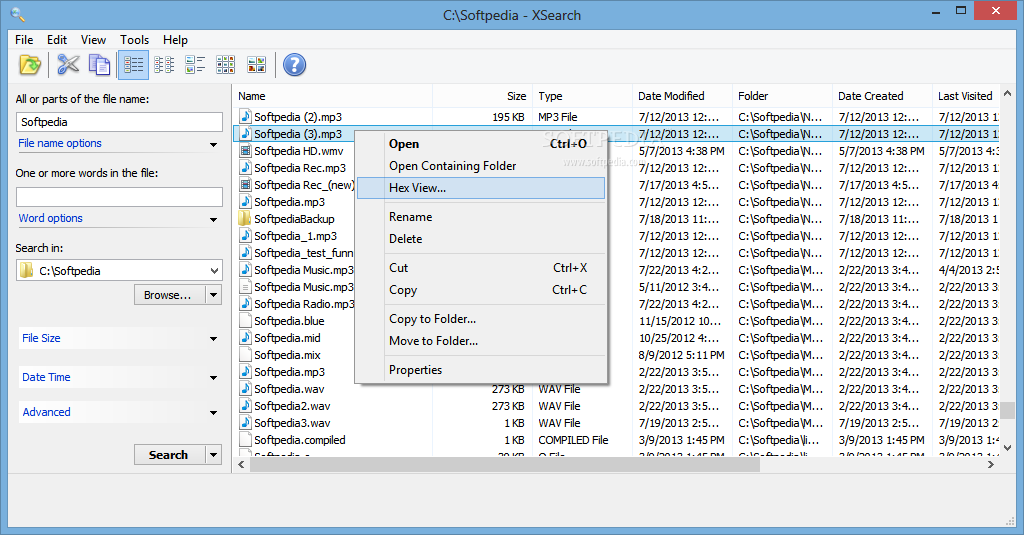Sort by Date Modified column header
Viewport: 1024px width, 535px height.
tap(682, 96)
